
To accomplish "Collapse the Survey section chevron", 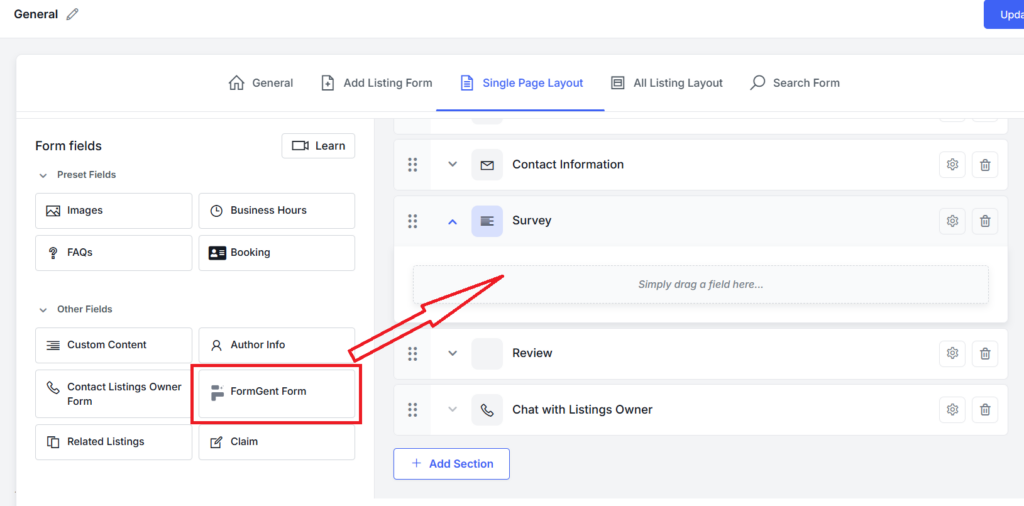I will (452, 221).
